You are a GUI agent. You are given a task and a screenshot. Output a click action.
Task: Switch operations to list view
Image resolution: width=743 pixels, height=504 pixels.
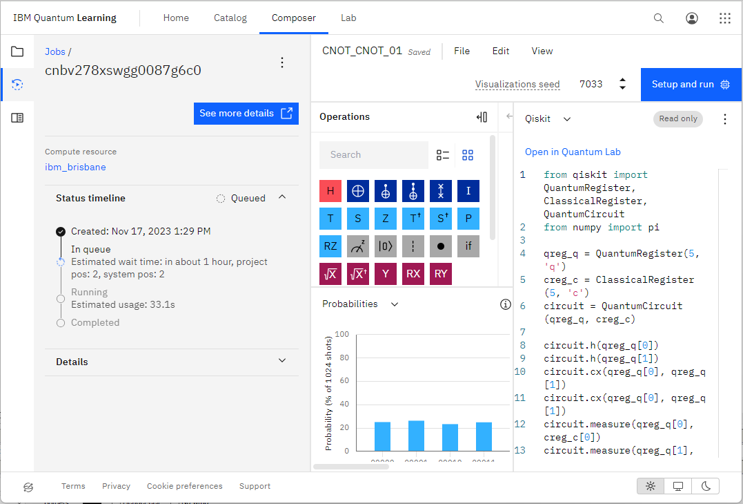(443, 155)
